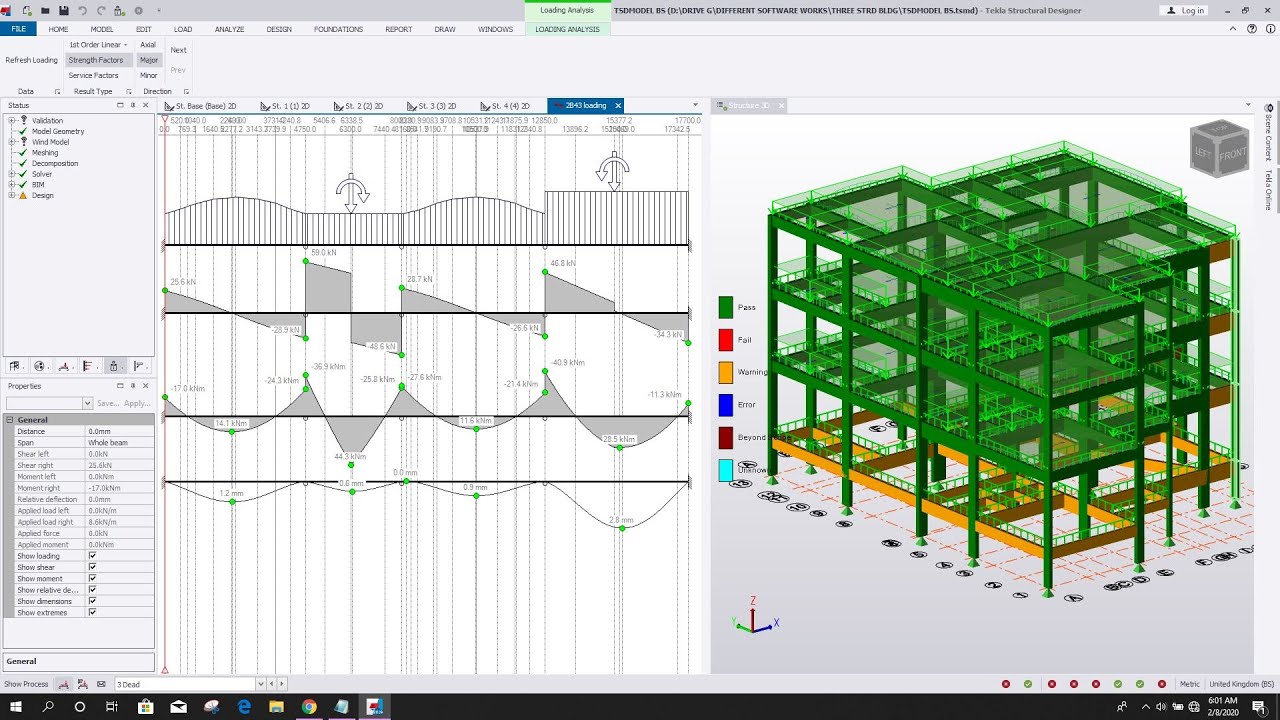Uncheck the Show extremes checkbox
The image size is (1280, 720).
(x=93, y=612)
